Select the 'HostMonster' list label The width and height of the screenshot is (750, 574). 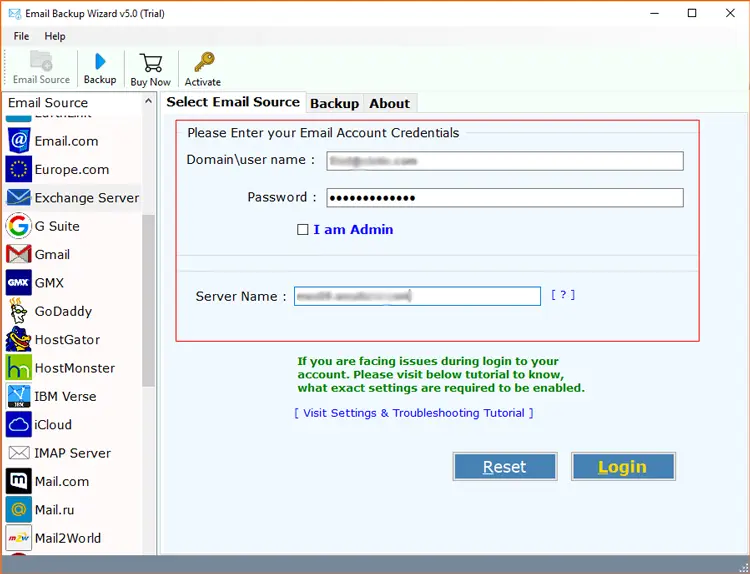[x=75, y=368]
